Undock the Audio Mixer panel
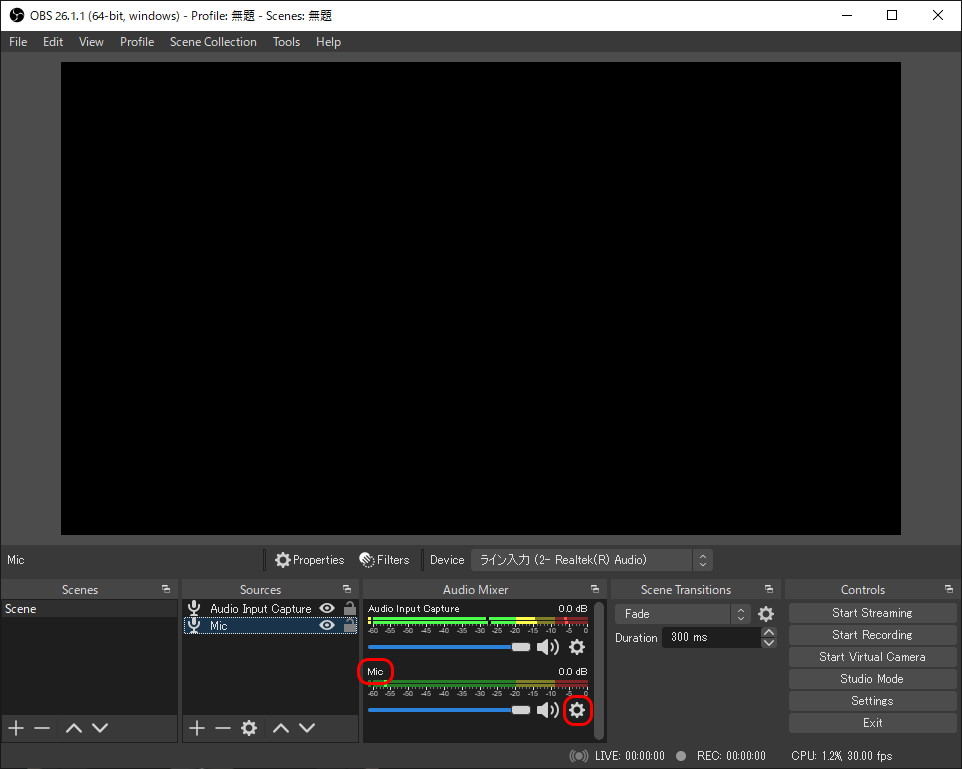This screenshot has width=962, height=769. point(595,589)
